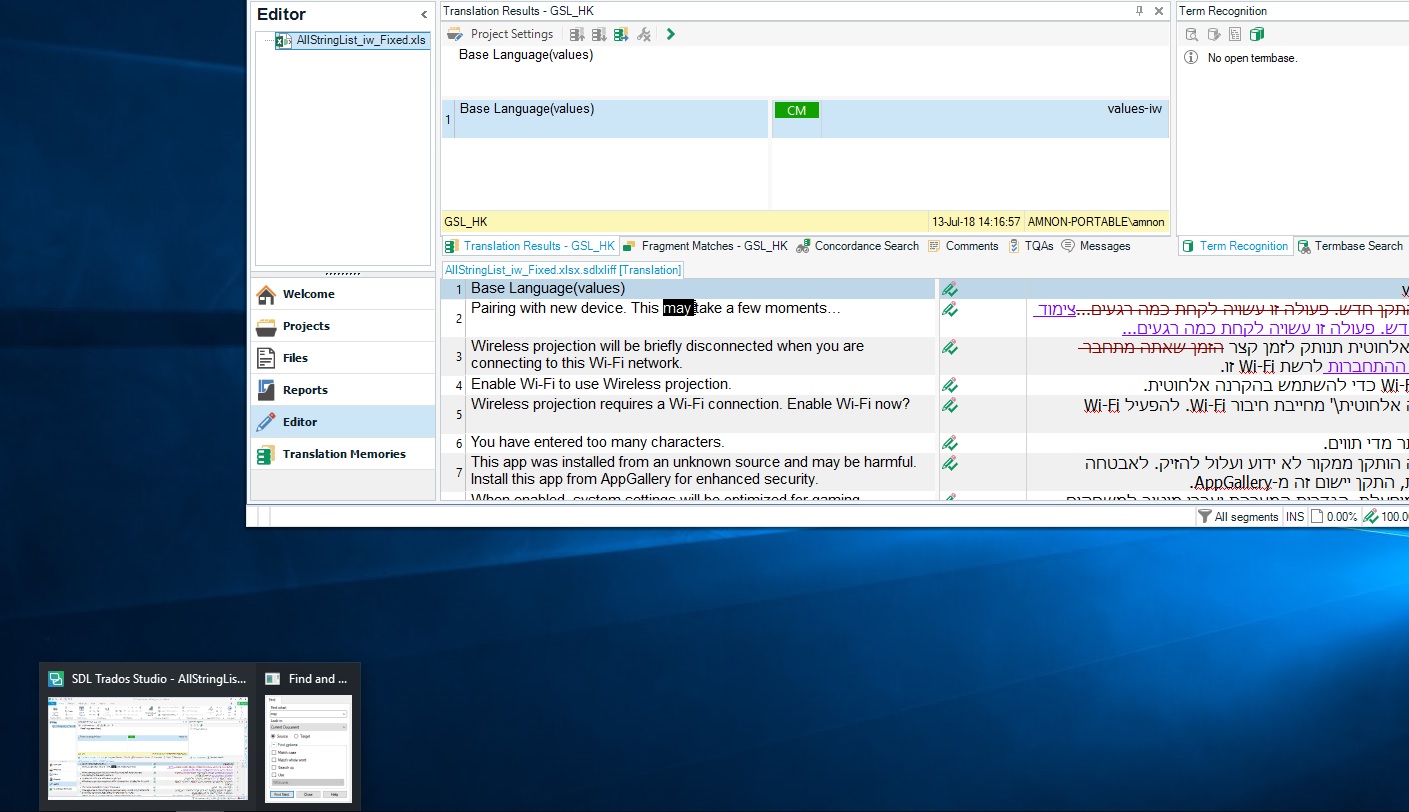Select AllStringList_iw_Fixed.xls file in Editor tree

(x=353, y=41)
